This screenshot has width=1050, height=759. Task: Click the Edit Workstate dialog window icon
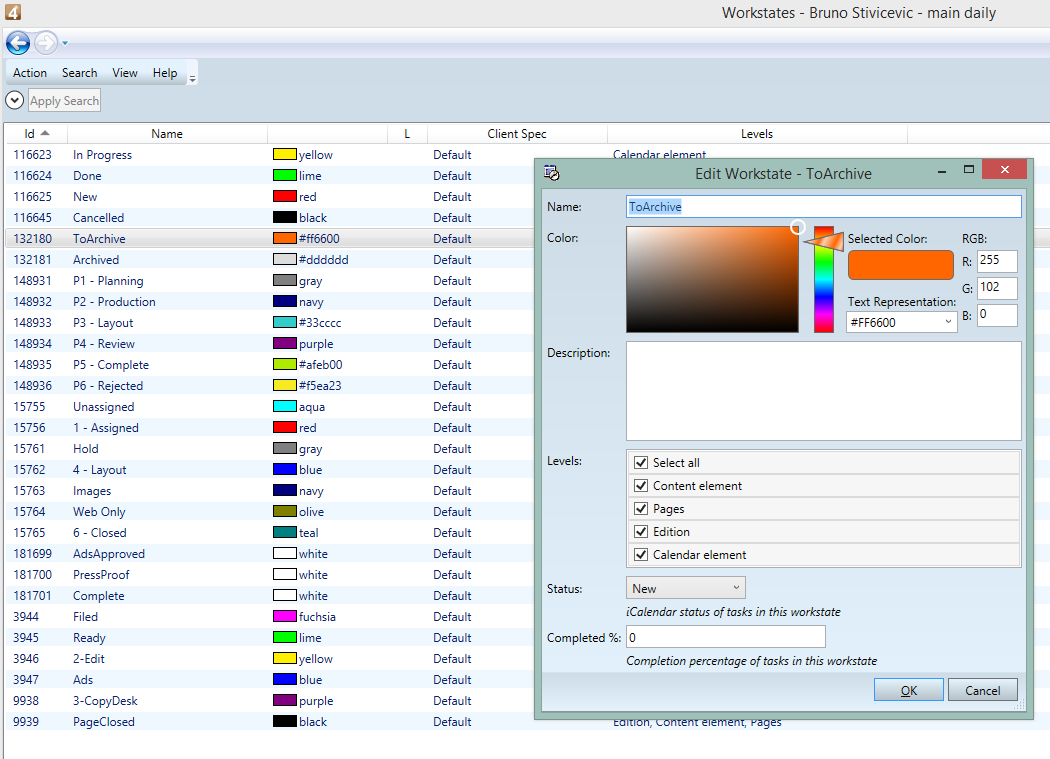point(551,173)
